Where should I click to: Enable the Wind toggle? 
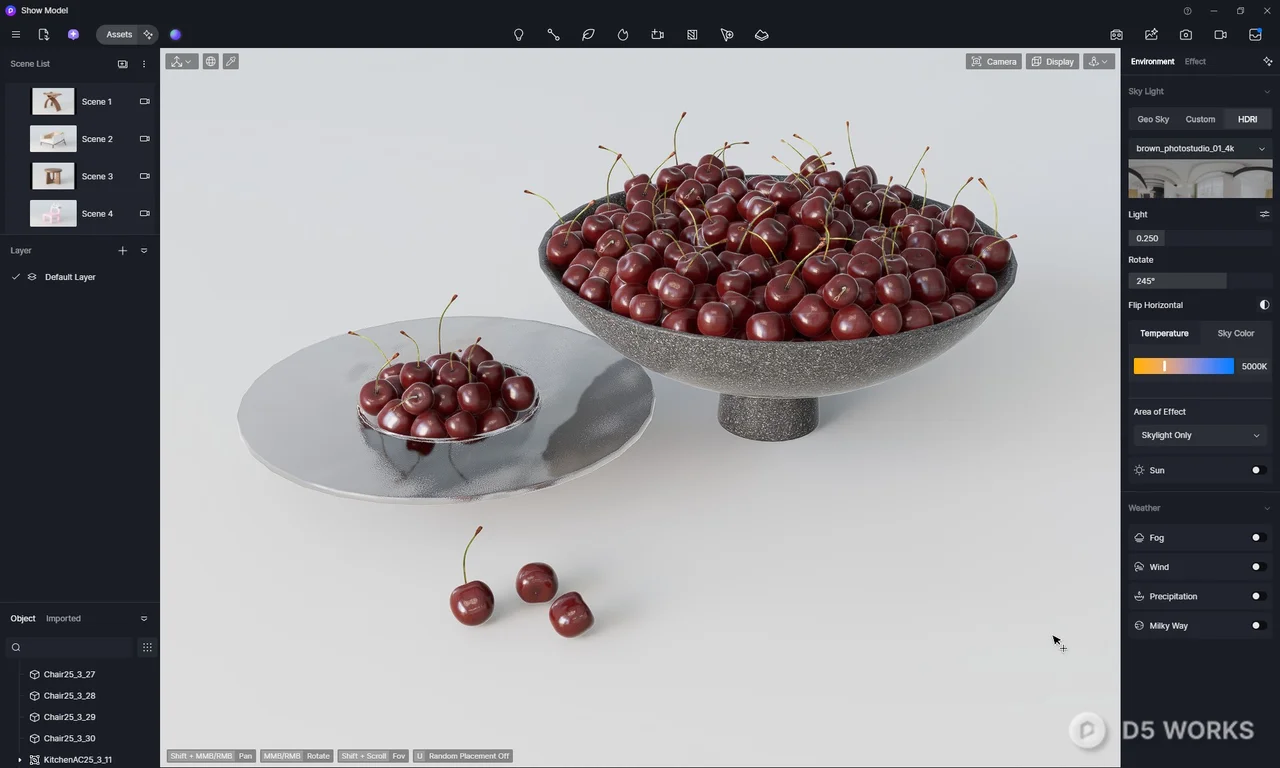point(1259,567)
